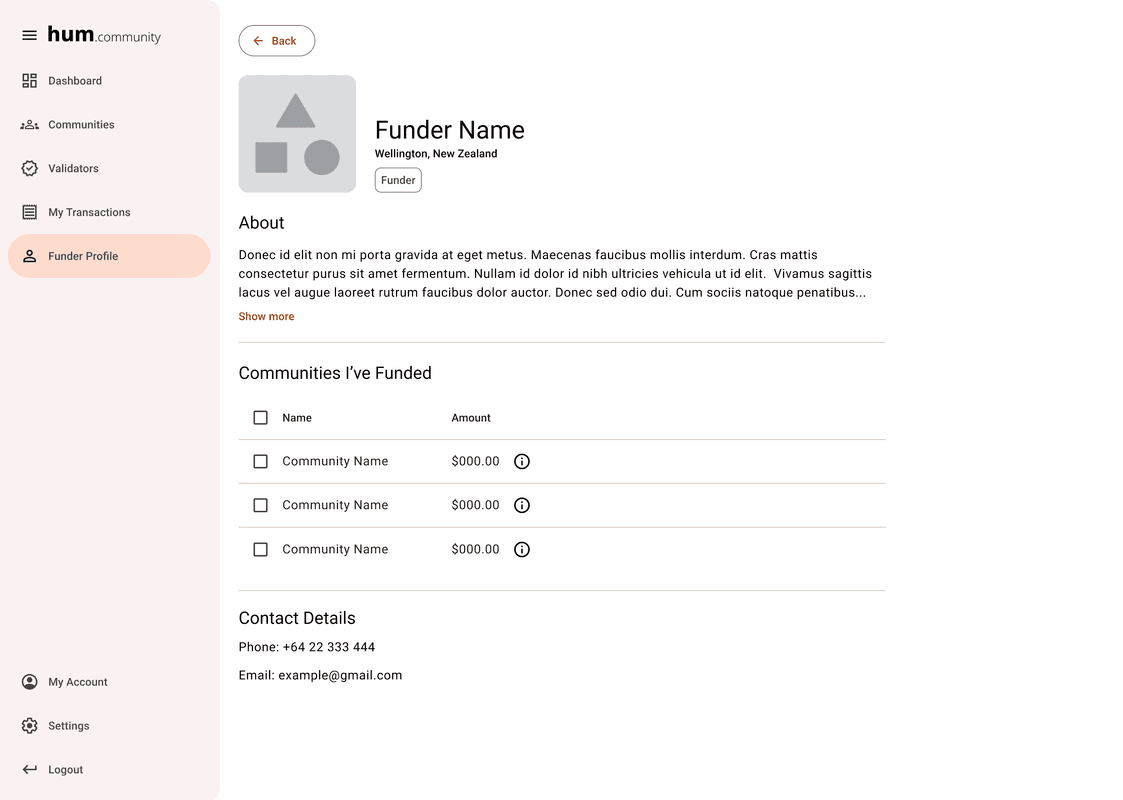Click the hum.community logo
This screenshot has width=1123, height=800.
[105, 34]
